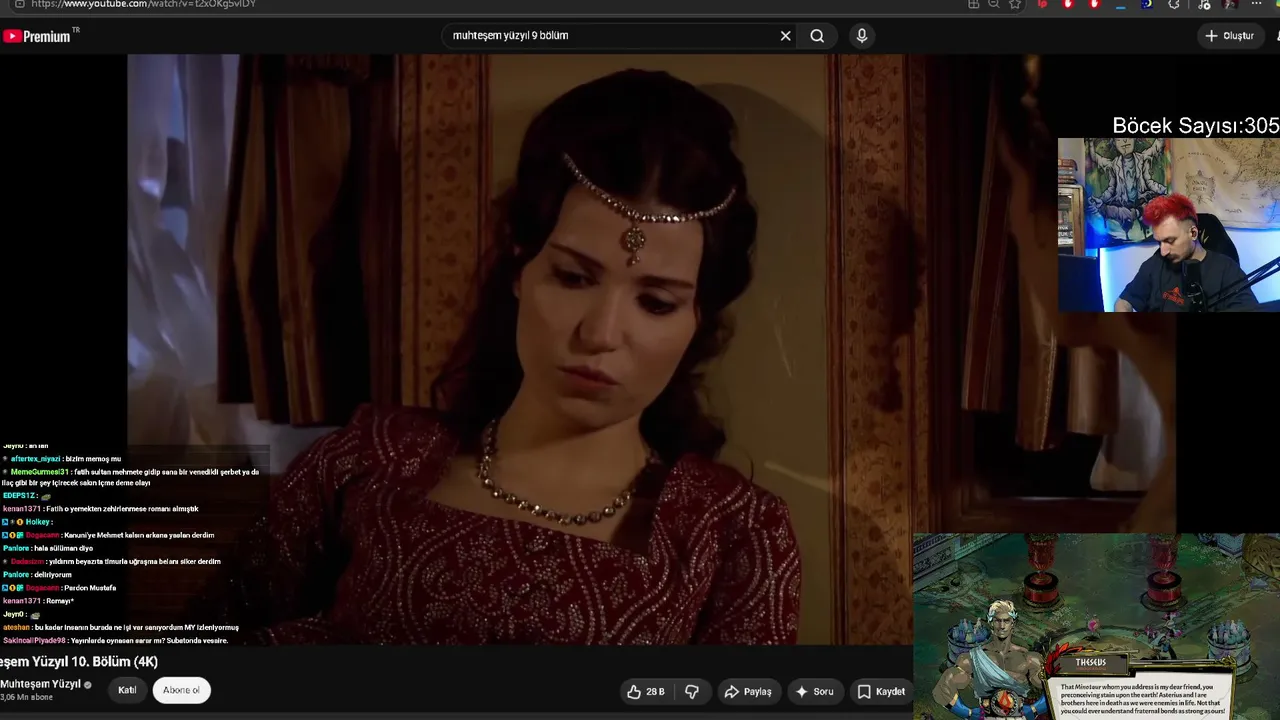Subscribe using the Abone ol button
Image resolution: width=1280 pixels, height=720 pixels.
tap(181, 690)
